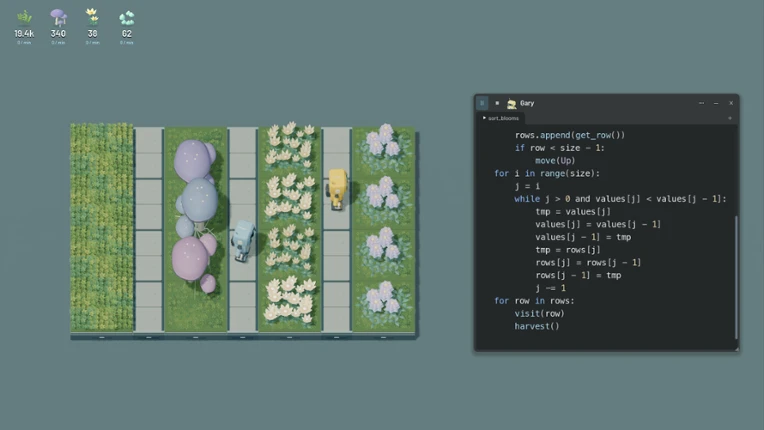The height and width of the screenshot is (430, 764).
Task: Click the visit(row) code line
Action: (x=539, y=314)
